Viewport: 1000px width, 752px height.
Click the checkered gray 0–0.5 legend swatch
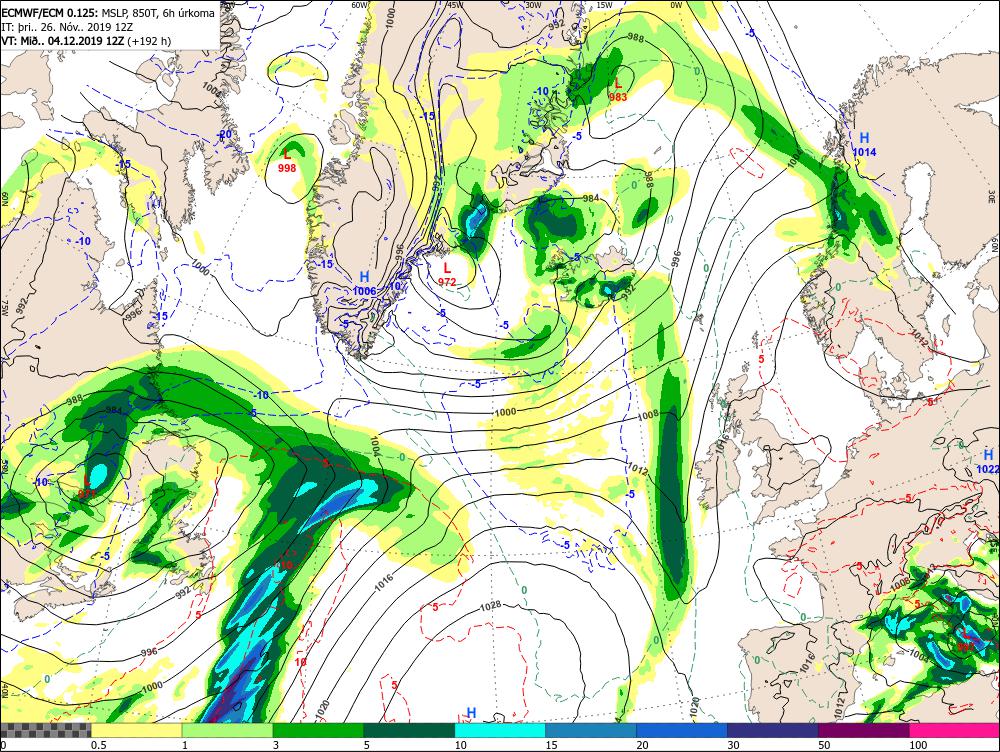(x=45, y=730)
